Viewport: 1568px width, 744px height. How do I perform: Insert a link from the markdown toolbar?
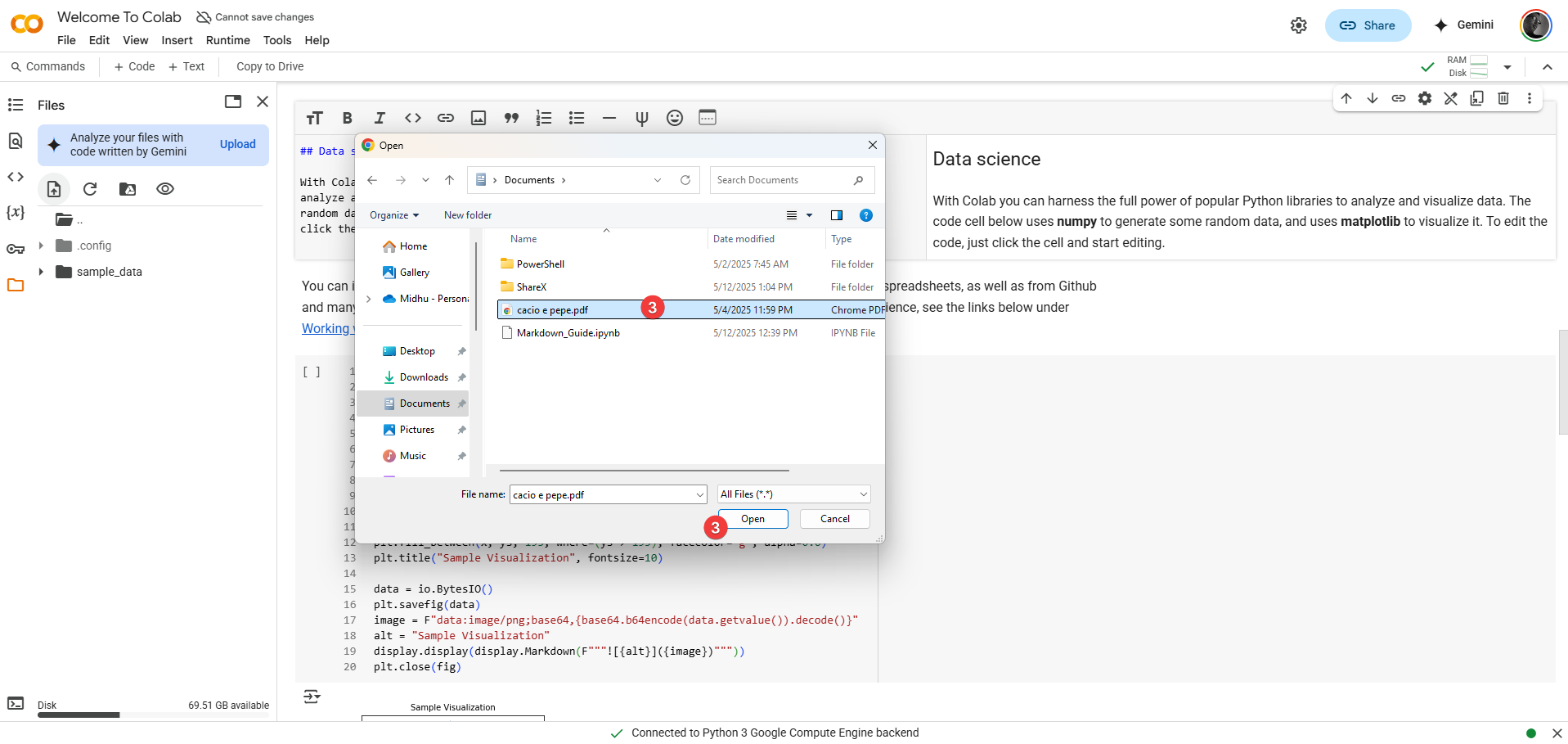click(x=446, y=118)
